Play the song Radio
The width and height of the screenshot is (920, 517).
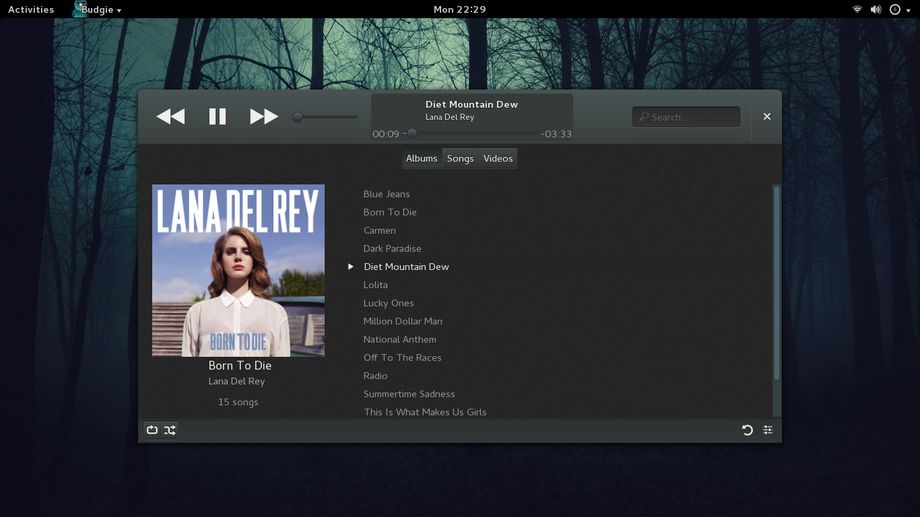point(375,376)
